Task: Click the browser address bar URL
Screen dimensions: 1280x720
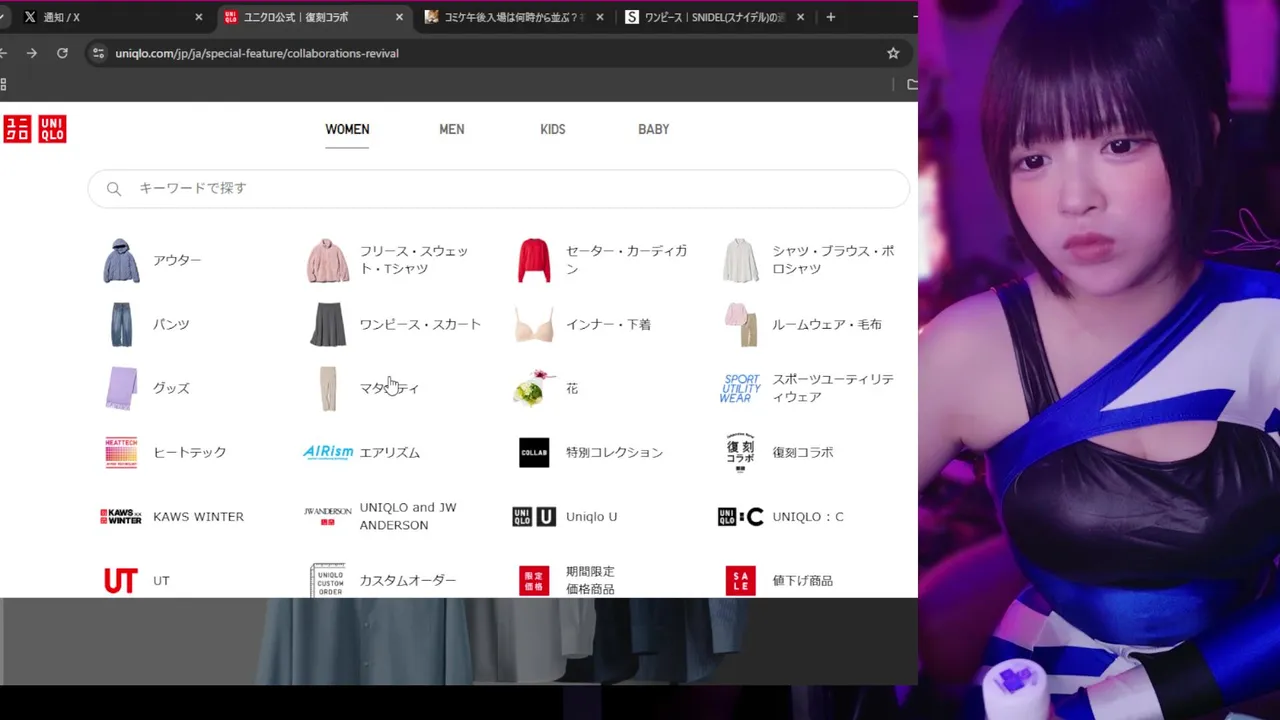Action: [x=257, y=53]
